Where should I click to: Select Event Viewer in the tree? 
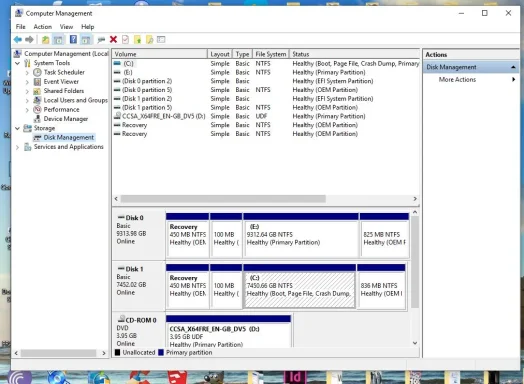pos(61,82)
